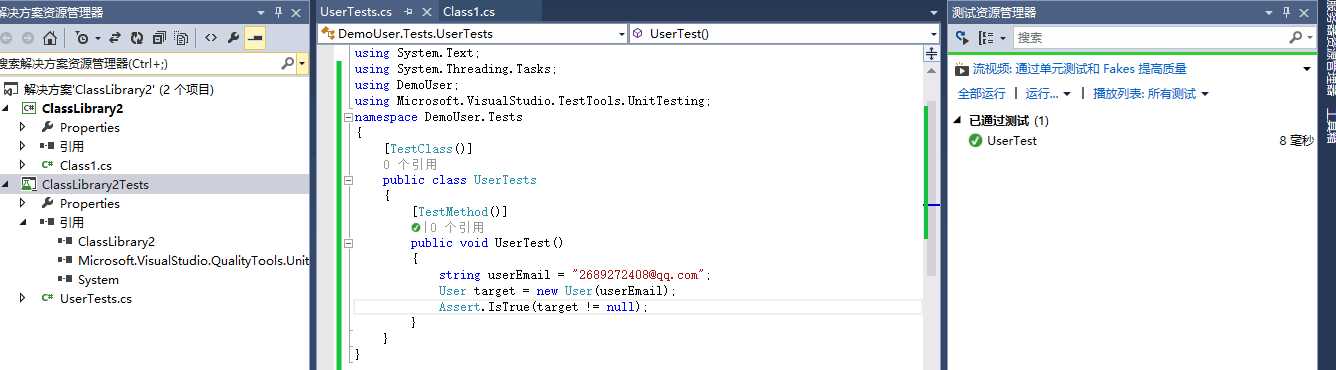Click Sync with Active Document arrows icon

pos(114,38)
